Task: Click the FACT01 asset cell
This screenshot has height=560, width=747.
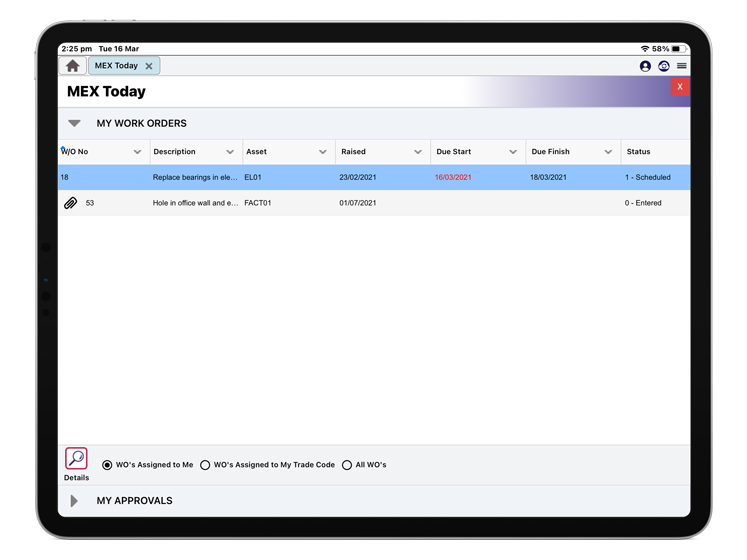Action: [258, 203]
